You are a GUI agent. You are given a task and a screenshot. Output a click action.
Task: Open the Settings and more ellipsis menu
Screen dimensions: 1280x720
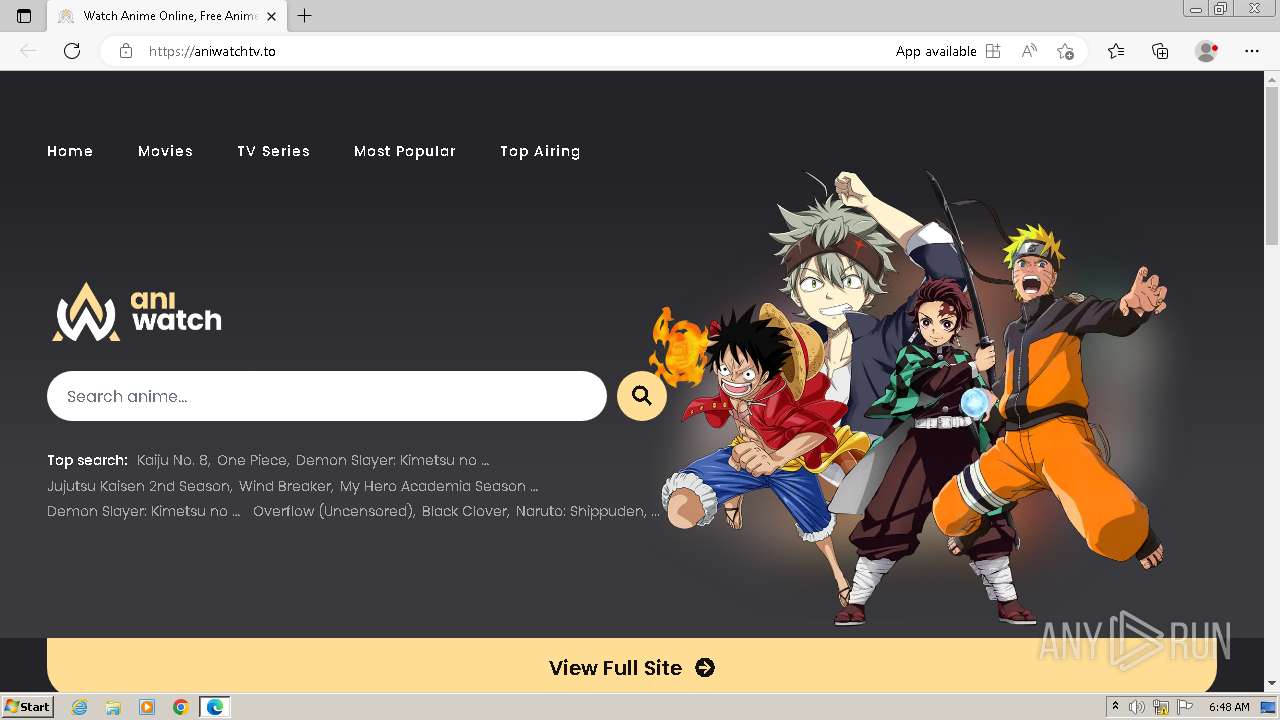pos(1252,51)
